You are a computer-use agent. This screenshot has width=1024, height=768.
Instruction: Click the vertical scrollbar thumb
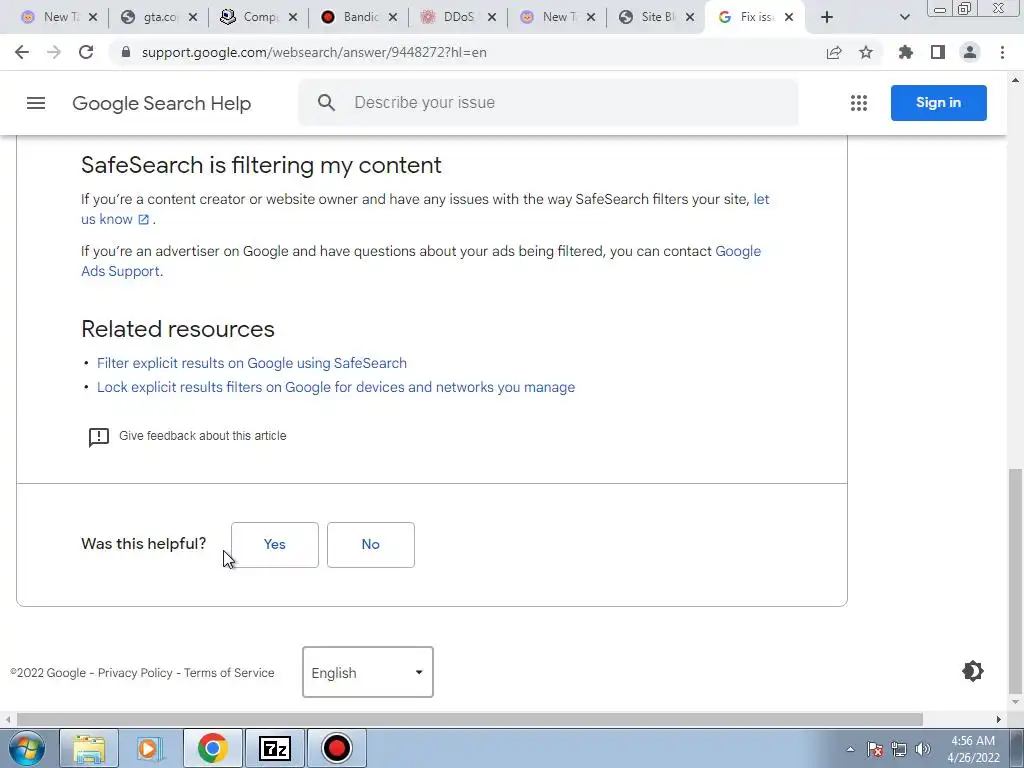pos(1014,581)
